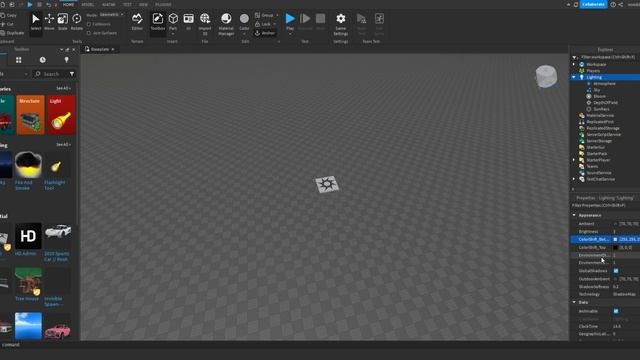Collapse the Lighting tree node
640x360 pixels.
pos(574,77)
